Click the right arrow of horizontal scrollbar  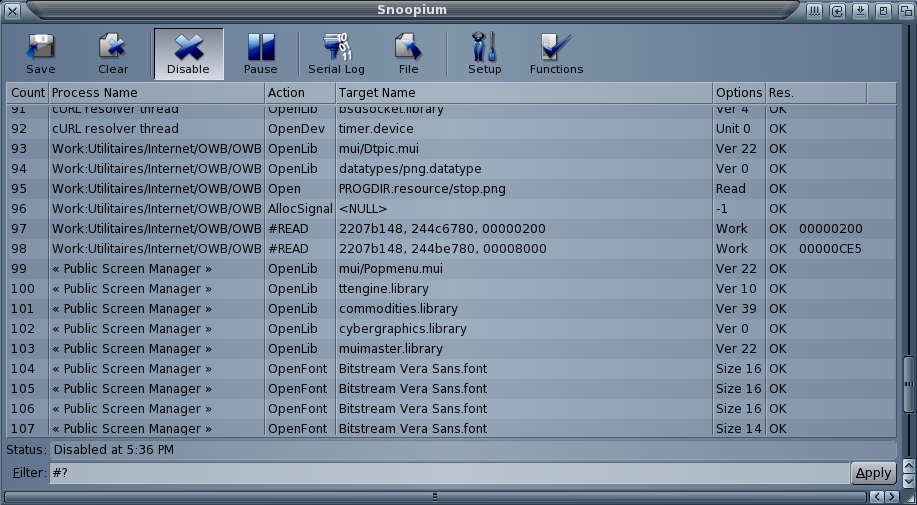[892, 497]
